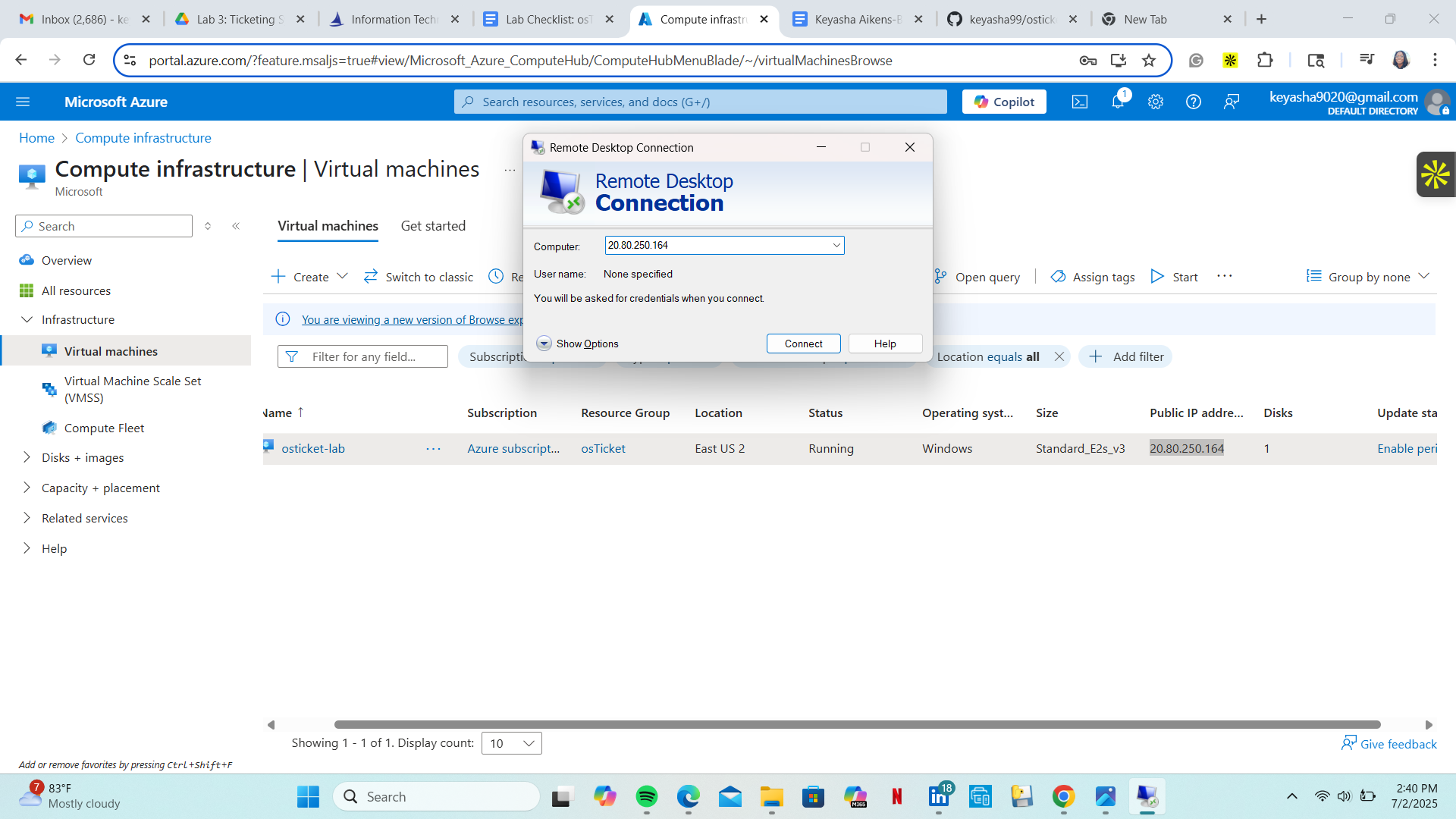Open the Group by none dropdown

click(x=1368, y=277)
